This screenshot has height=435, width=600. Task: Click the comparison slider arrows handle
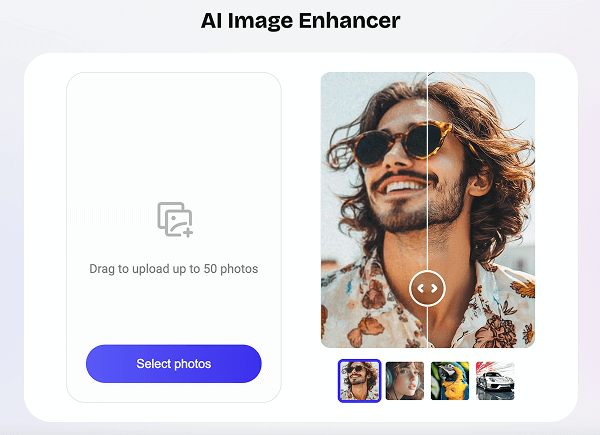pos(427,289)
